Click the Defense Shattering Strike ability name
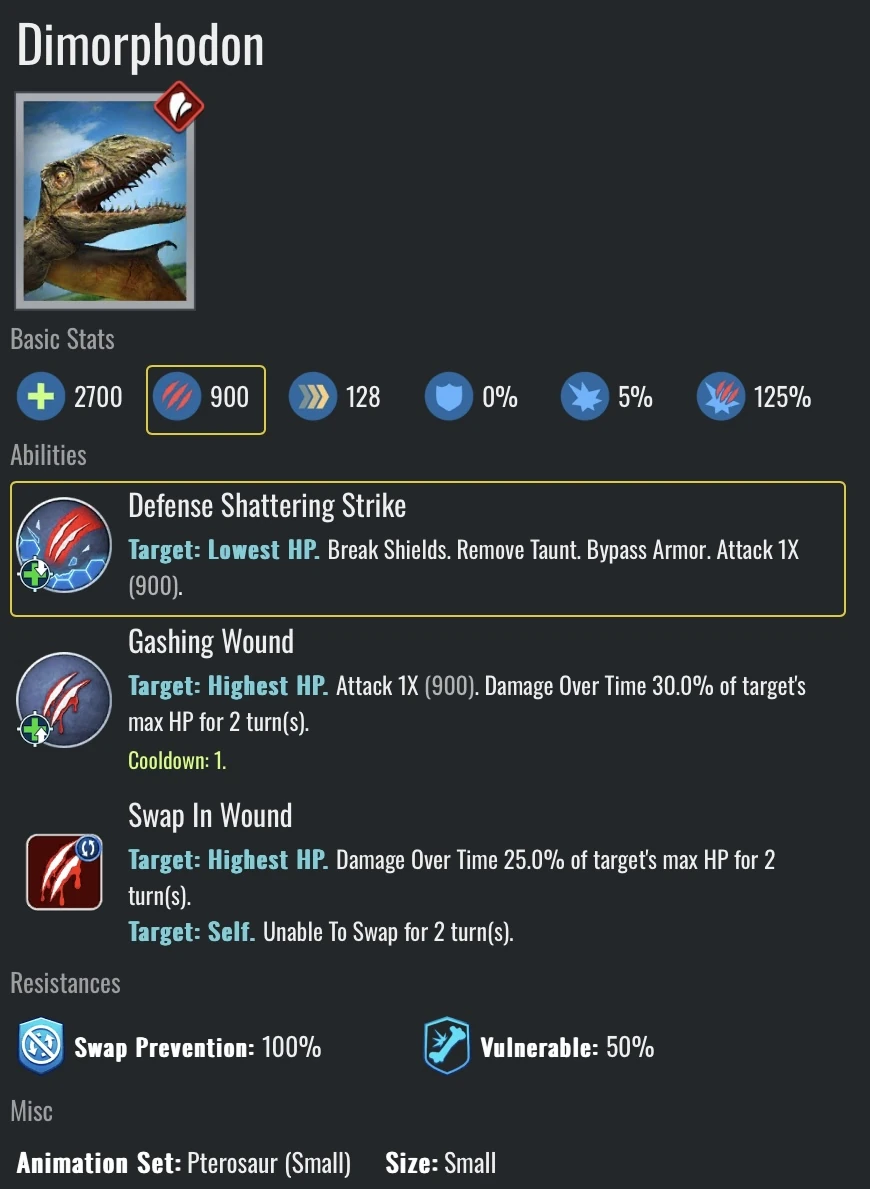Screen dimensions: 870x1189 (x=267, y=506)
